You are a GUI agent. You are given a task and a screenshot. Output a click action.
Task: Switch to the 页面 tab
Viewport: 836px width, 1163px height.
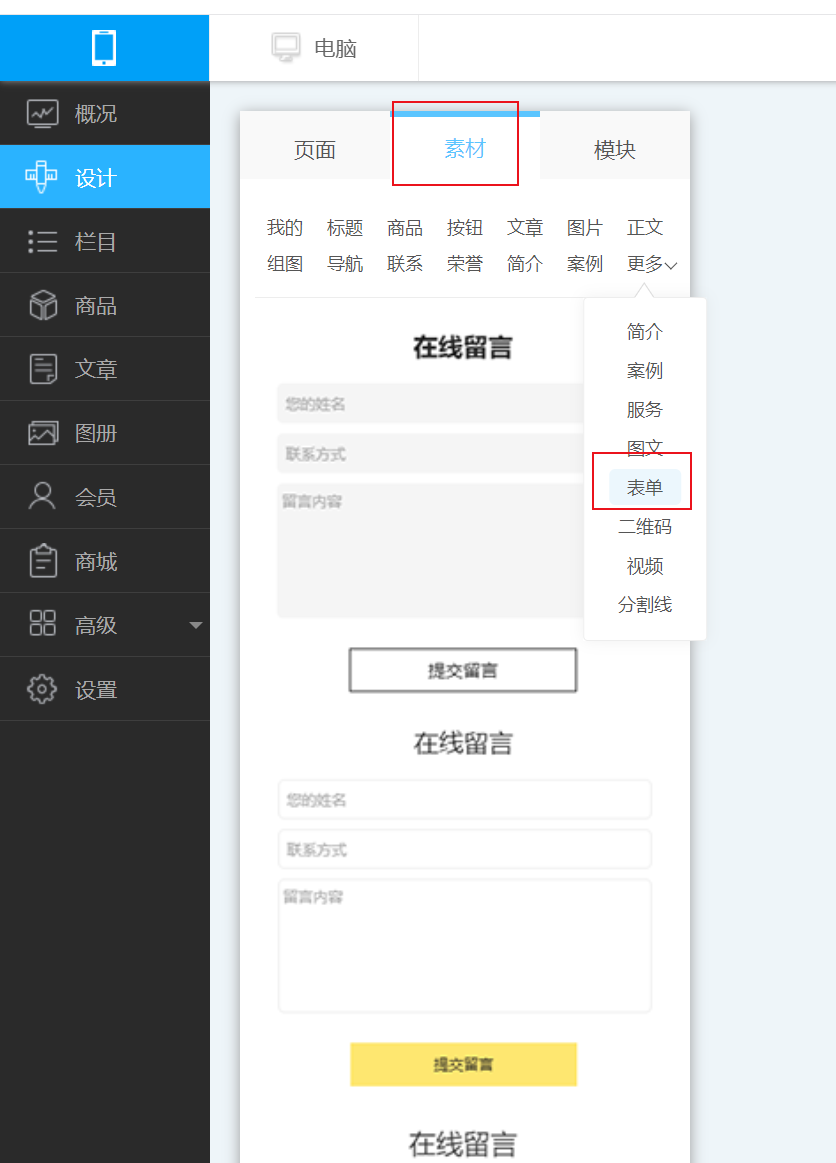point(314,150)
